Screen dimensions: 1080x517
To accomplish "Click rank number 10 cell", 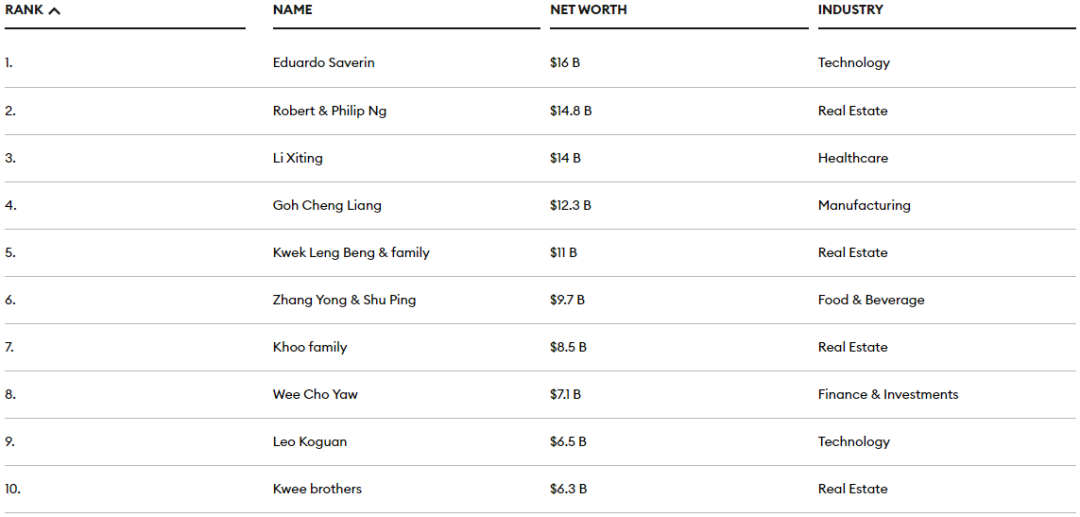I will click(12, 489).
